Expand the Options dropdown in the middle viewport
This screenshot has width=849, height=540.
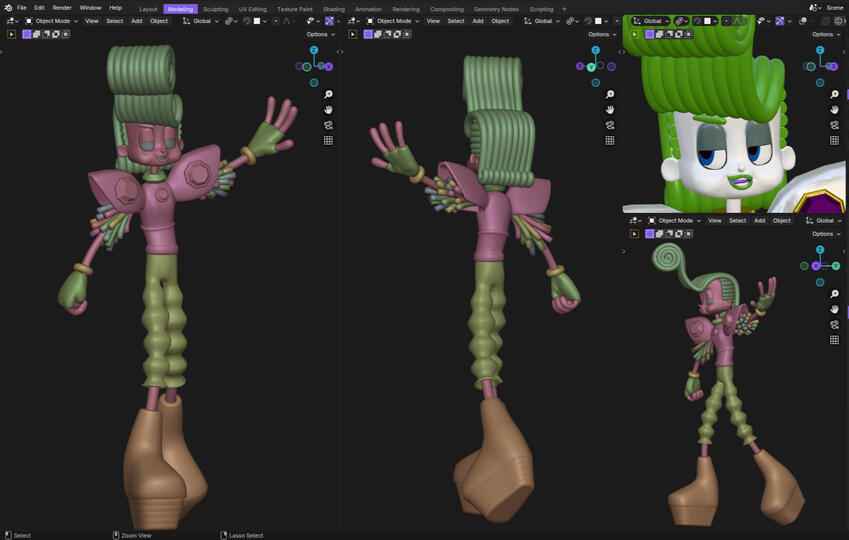(x=602, y=34)
